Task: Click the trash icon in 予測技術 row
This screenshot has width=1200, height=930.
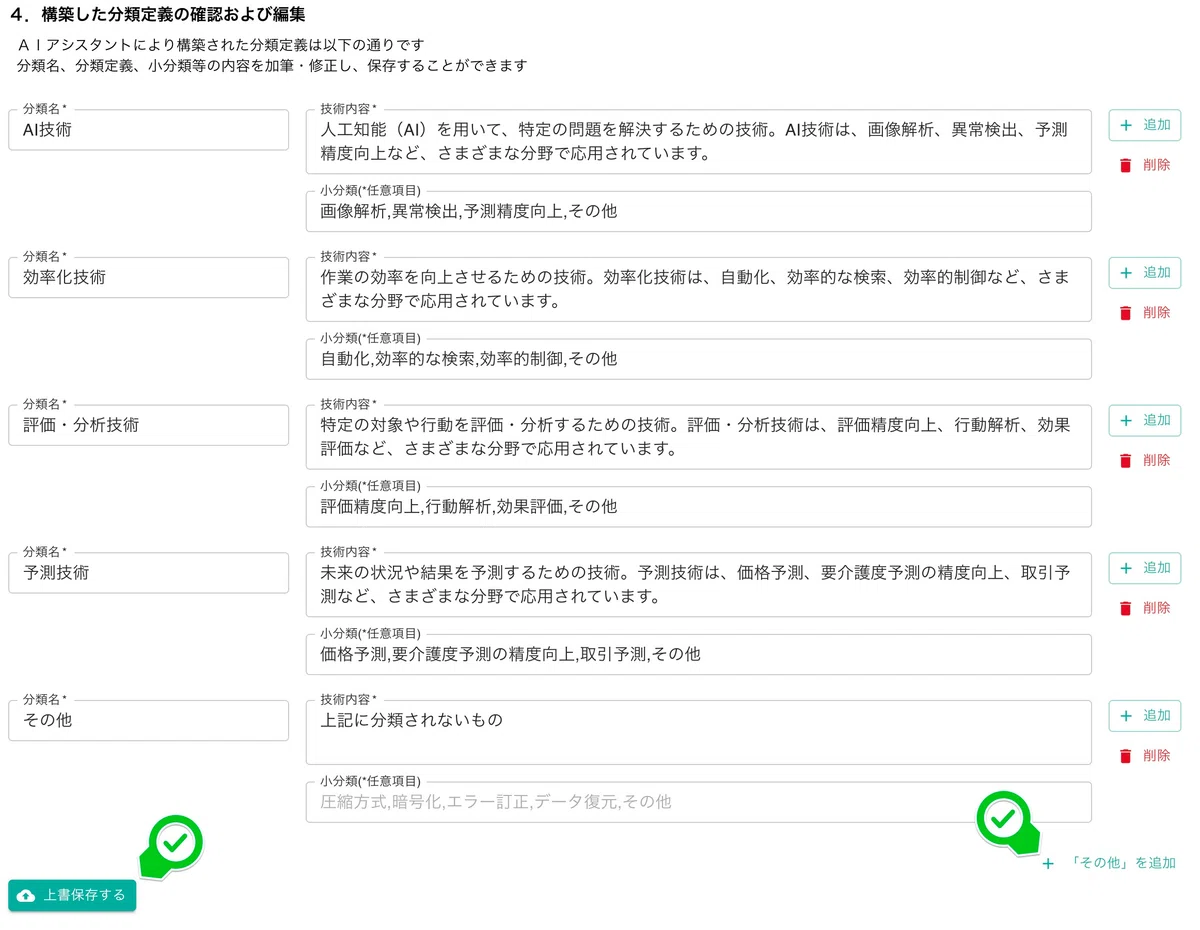Action: click(1126, 608)
